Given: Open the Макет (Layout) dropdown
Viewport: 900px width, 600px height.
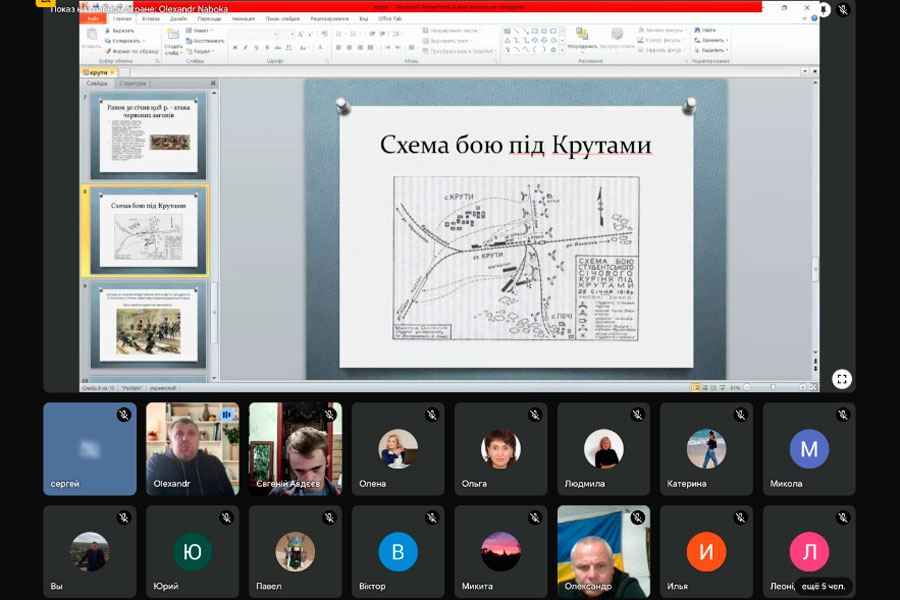Looking at the screenshot, I should pos(201,31).
